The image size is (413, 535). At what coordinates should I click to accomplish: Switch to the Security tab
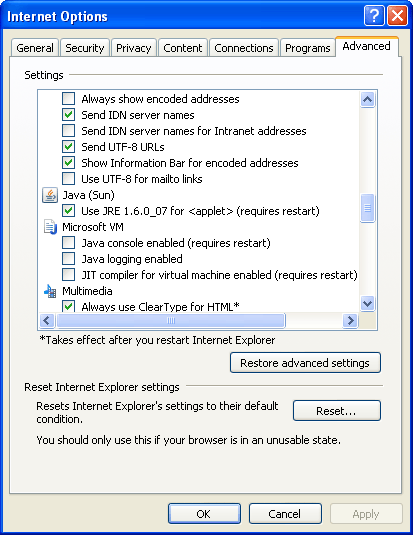[x=85, y=48]
